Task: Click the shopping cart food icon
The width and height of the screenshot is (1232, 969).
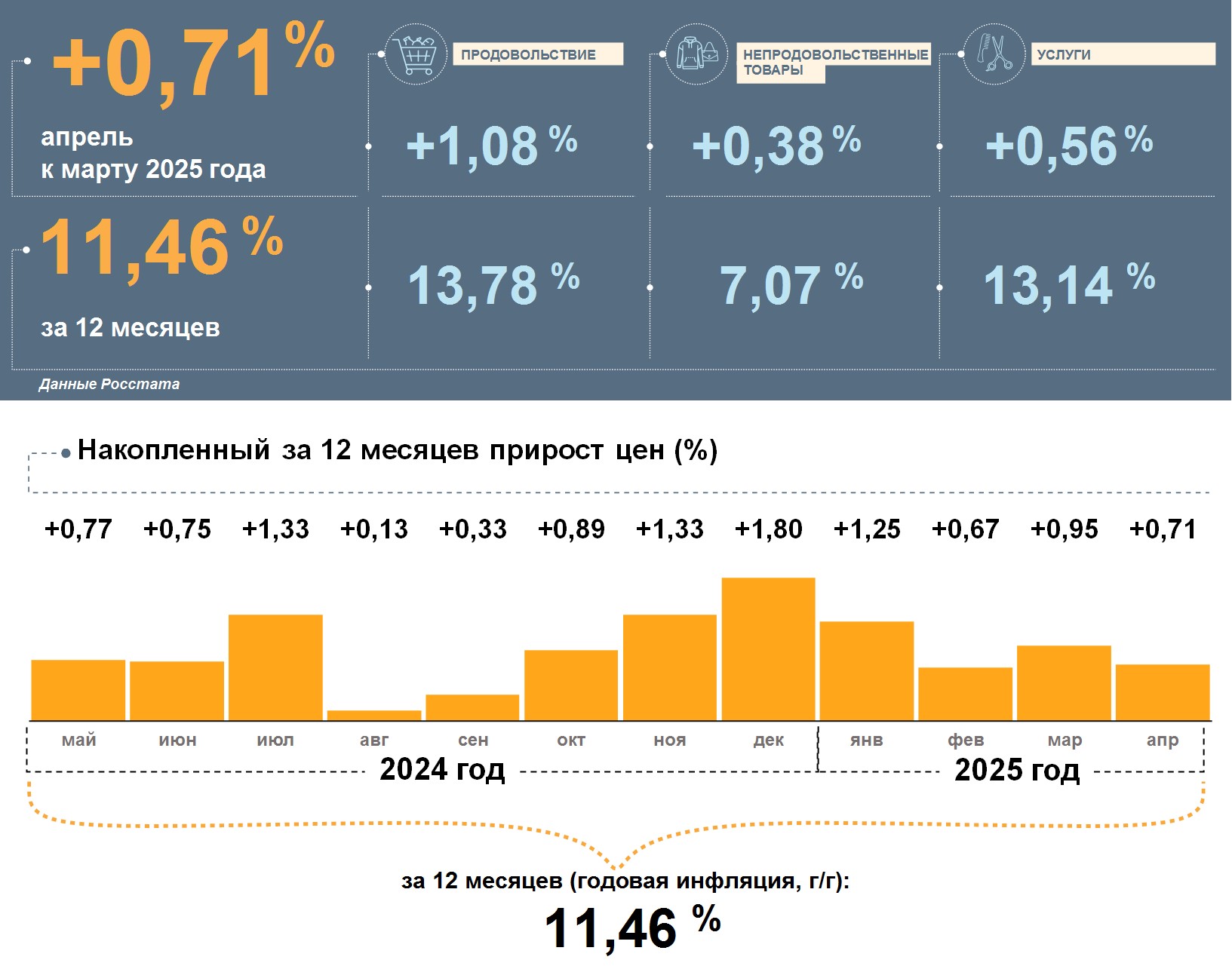Action: 416,54
